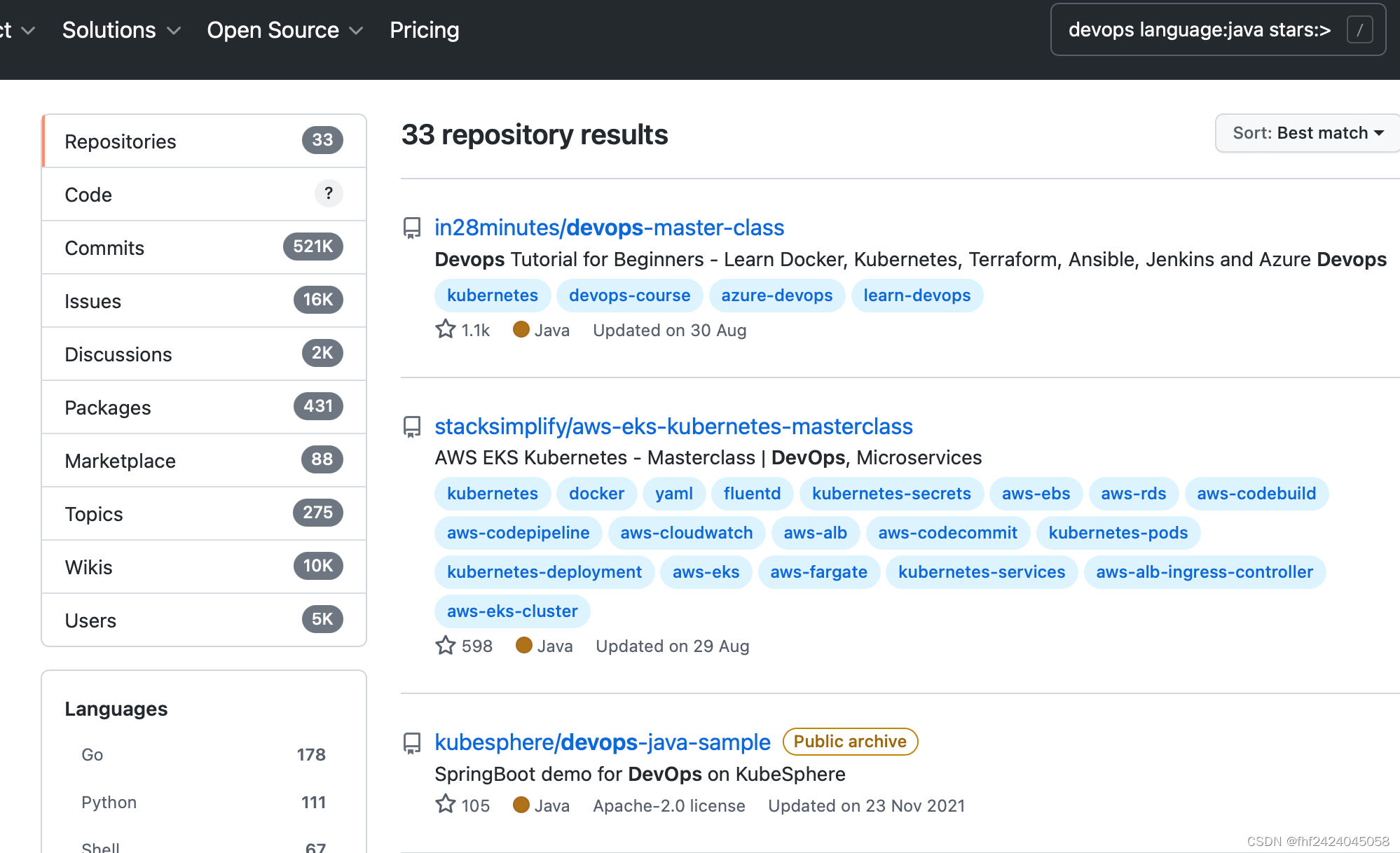
Task: Select the Code filter
Action: pos(204,194)
